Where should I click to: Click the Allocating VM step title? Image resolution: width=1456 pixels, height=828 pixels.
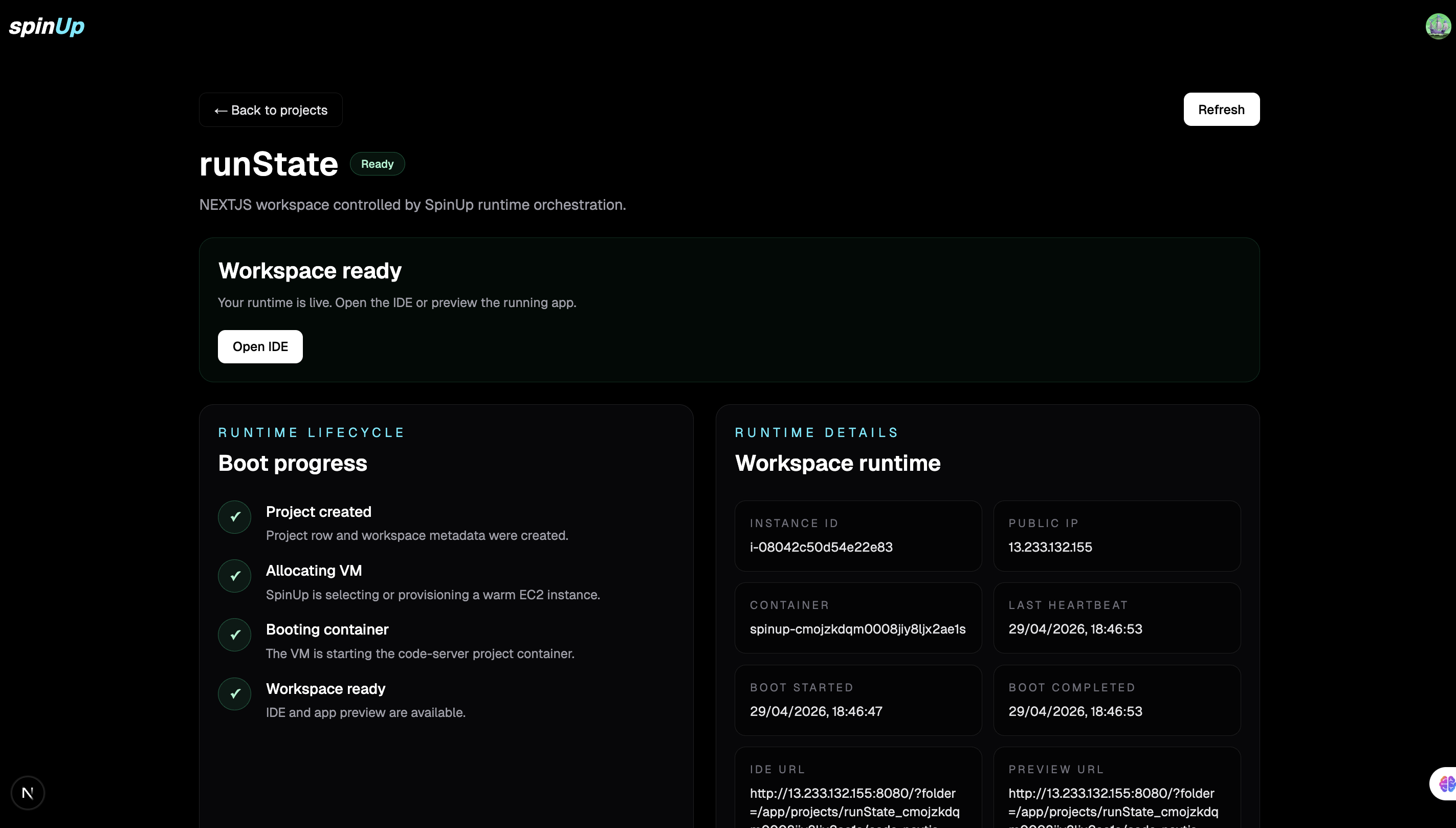(x=314, y=571)
